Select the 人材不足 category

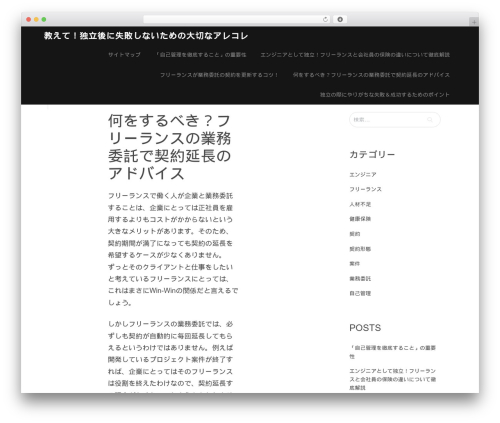point(360,204)
